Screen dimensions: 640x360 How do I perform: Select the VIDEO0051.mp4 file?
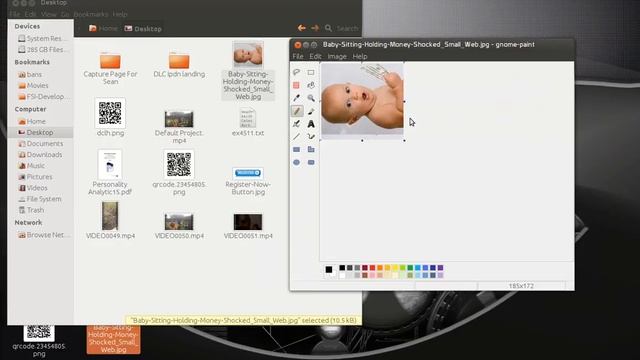pos(248,226)
